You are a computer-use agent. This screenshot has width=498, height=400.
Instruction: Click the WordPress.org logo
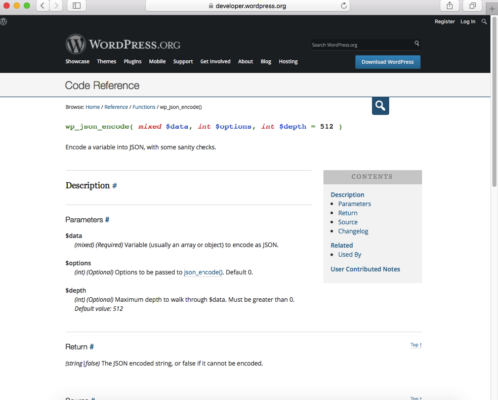click(x=123, y=44)
